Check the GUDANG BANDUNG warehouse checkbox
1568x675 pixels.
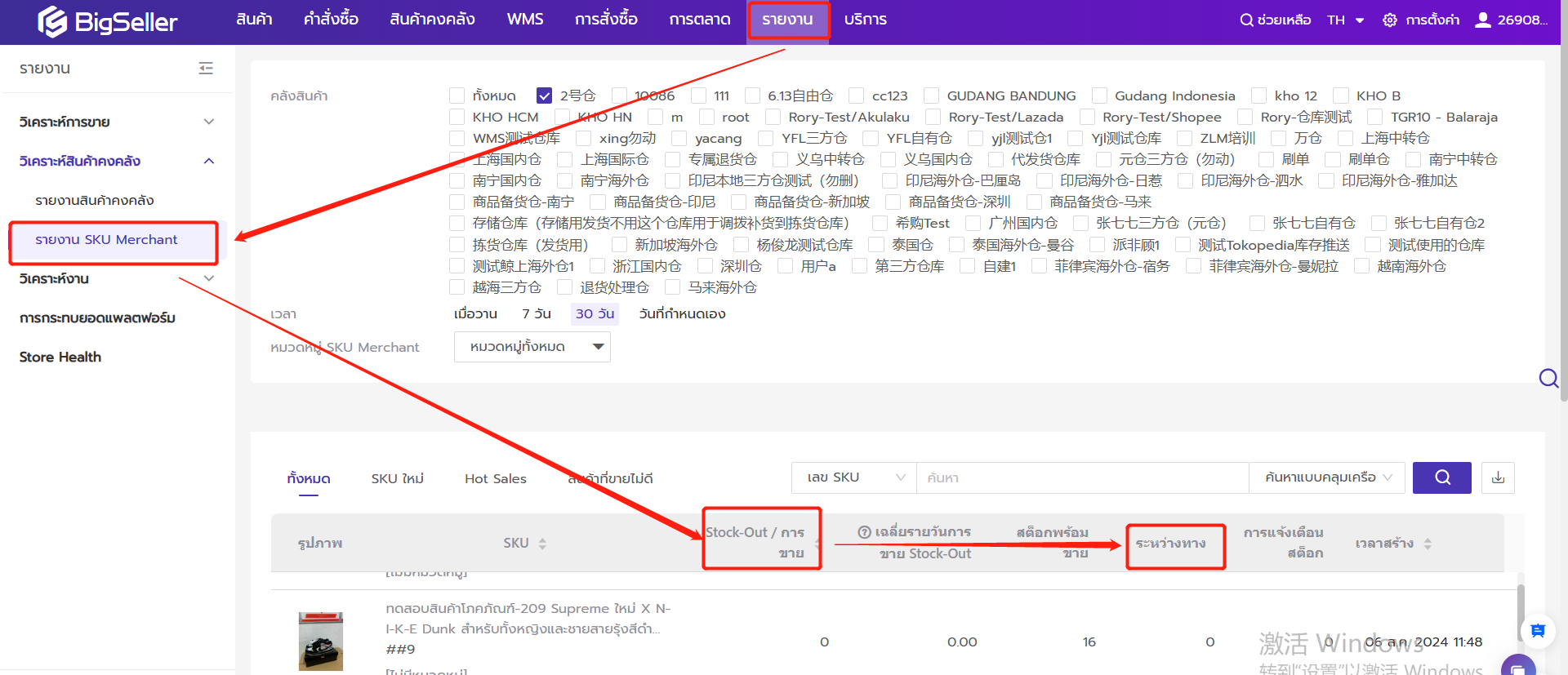point(931,96)
